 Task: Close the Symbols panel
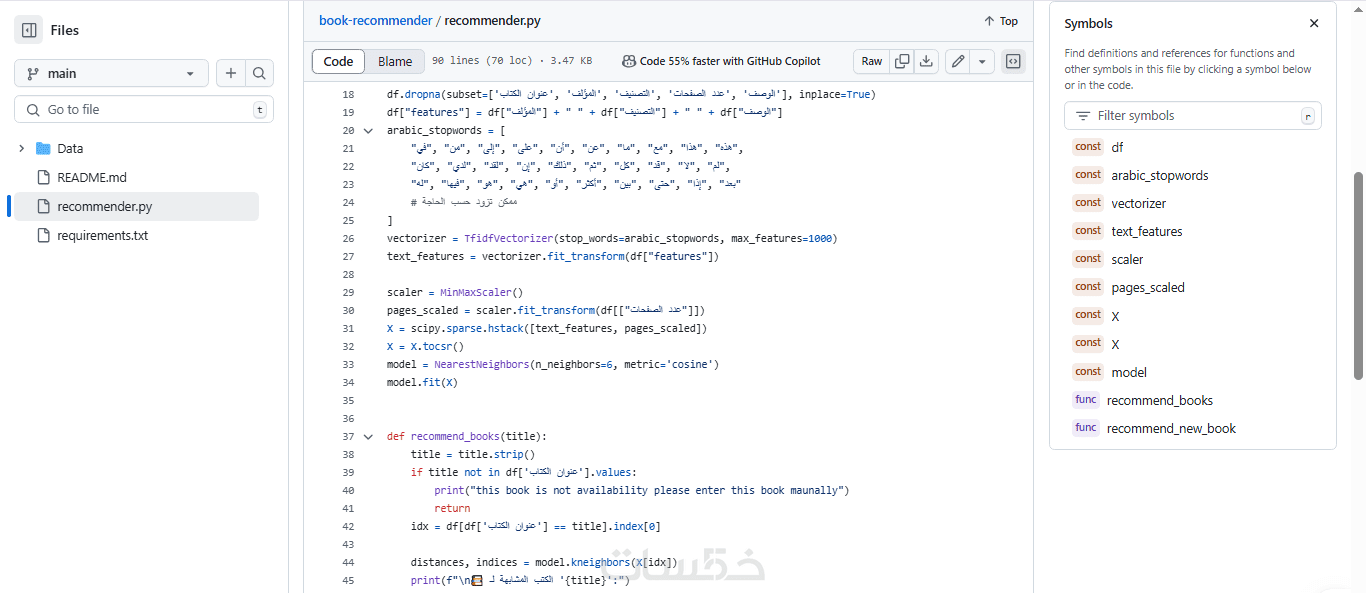pyautogui.click(x=1314, y=23)
